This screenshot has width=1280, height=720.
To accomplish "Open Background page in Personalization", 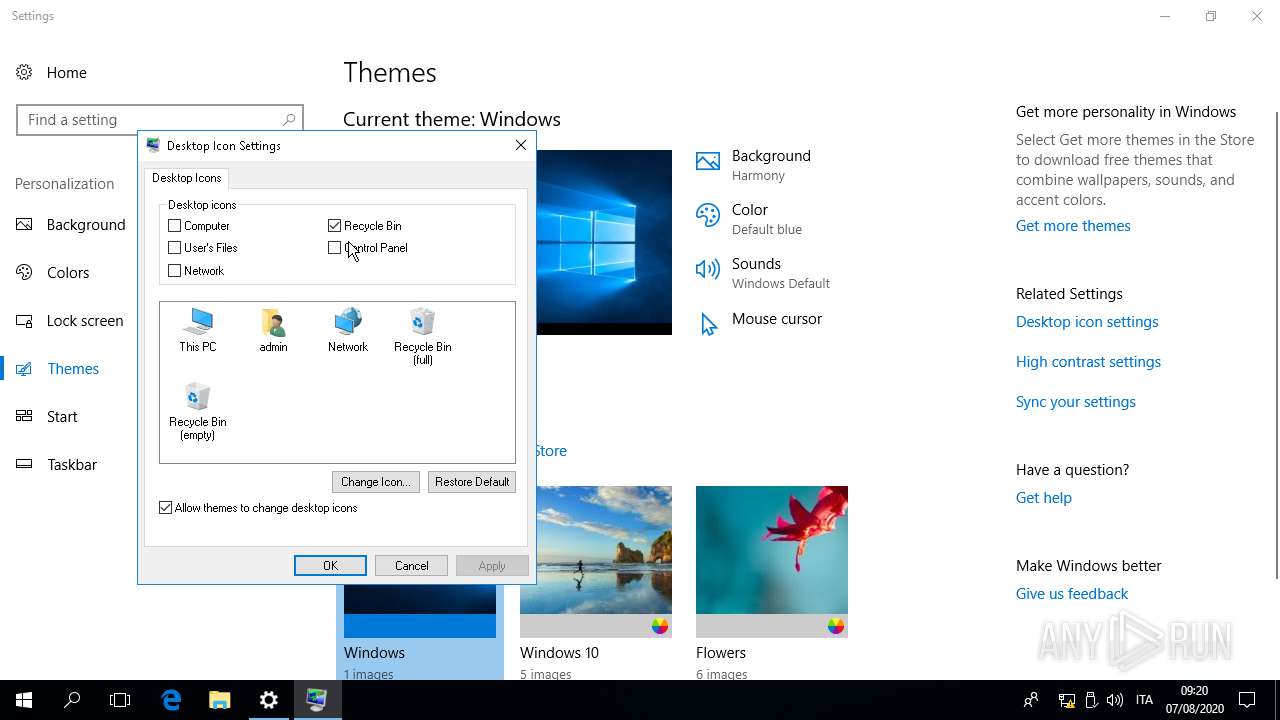I will [x=86, y=224].
